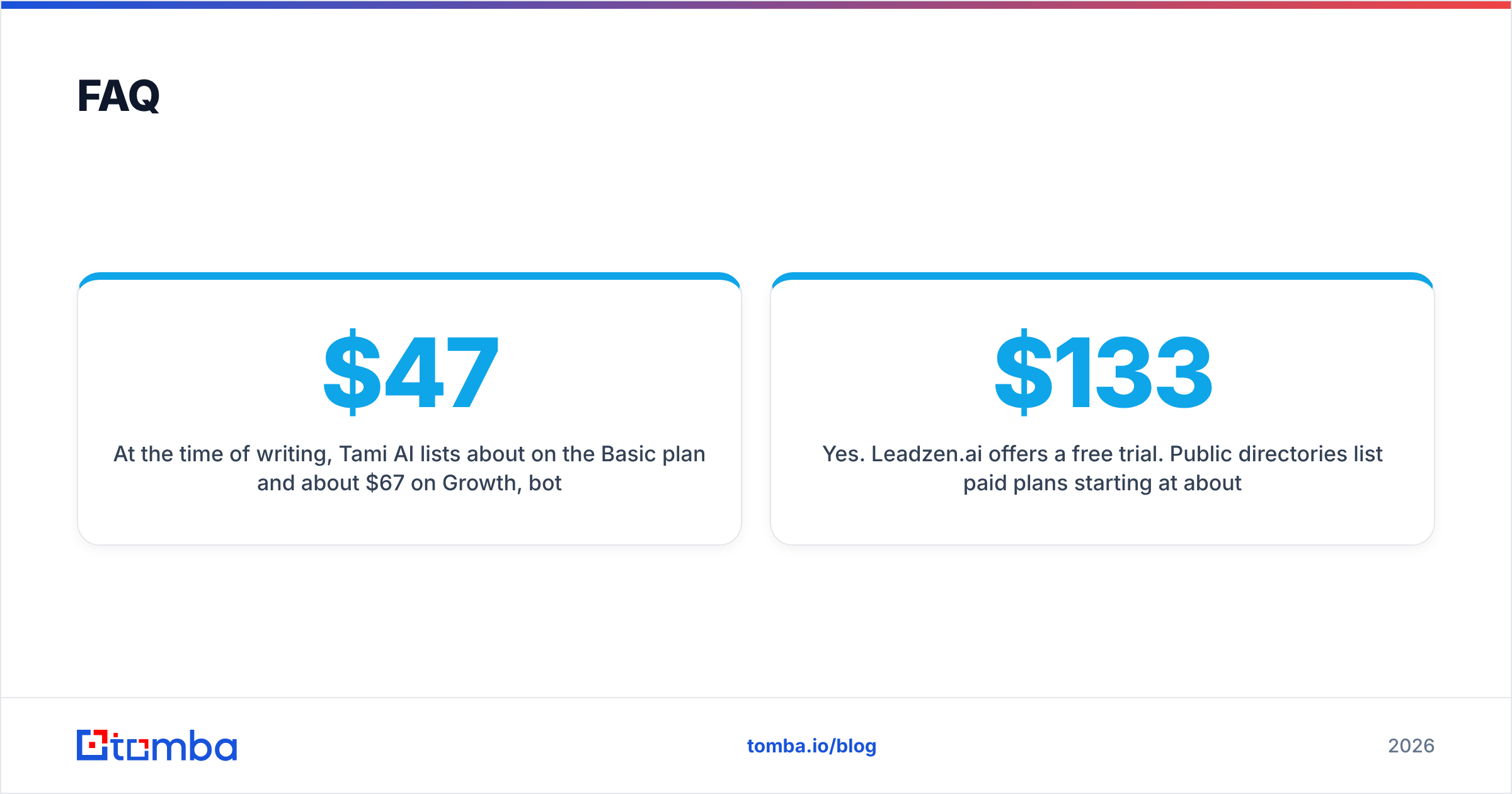Click the 'mba' letters of tomba wordmark

coord(194,745)
